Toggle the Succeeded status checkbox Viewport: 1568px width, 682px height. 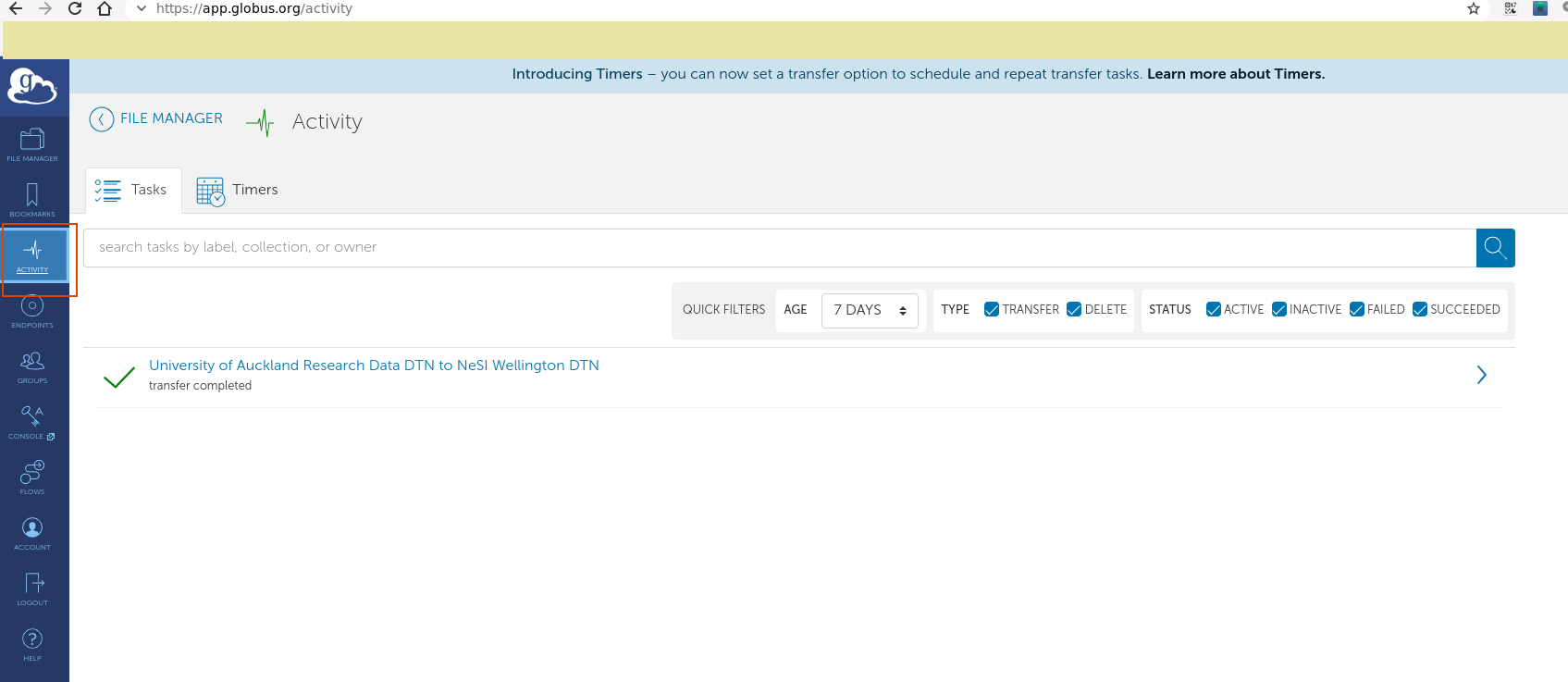coord(1419,309)
